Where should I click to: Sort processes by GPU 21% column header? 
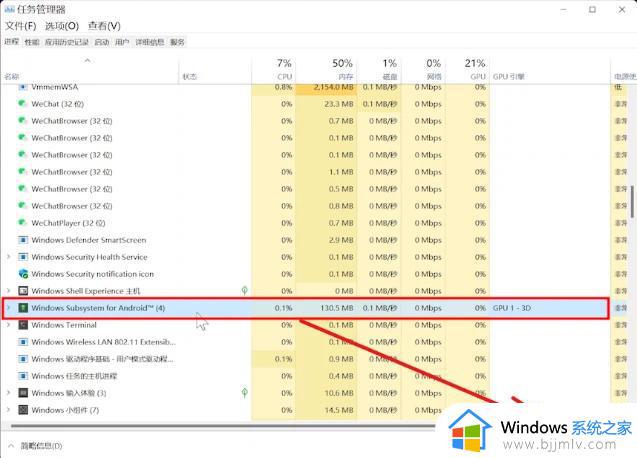point(468,70)
